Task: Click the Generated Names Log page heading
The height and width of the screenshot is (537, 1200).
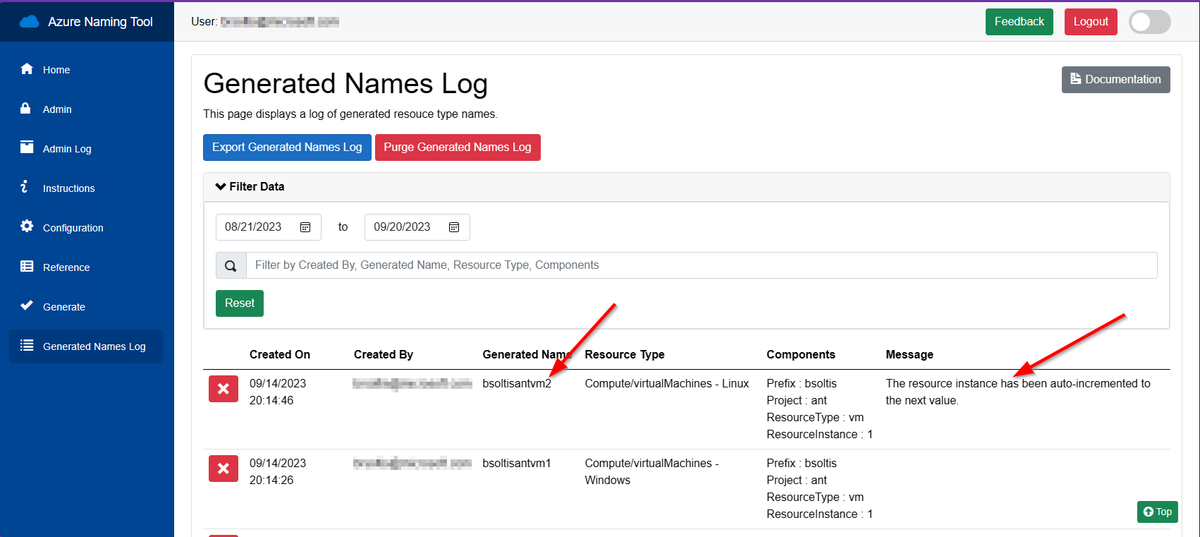Action: pyautogui.click(x=346, y=83)
